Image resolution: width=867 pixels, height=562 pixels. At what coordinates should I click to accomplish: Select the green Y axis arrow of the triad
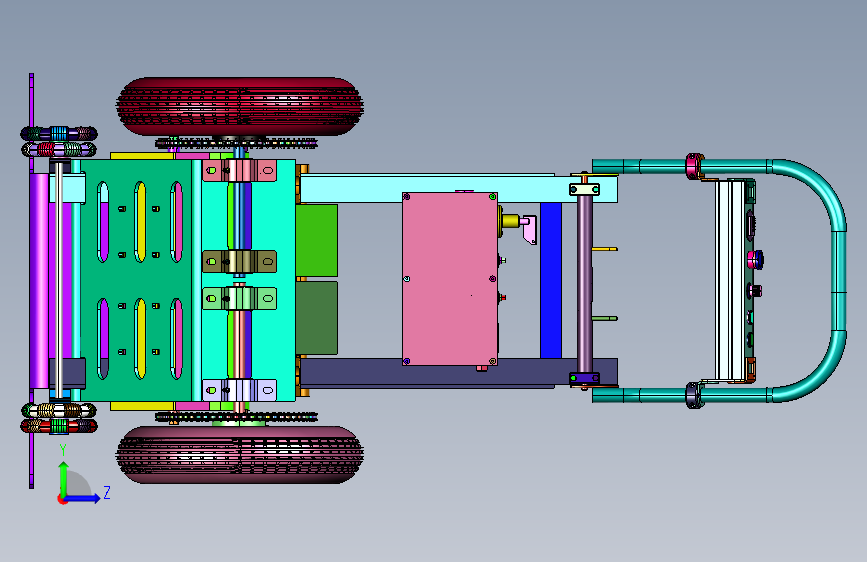pos(64,479)
